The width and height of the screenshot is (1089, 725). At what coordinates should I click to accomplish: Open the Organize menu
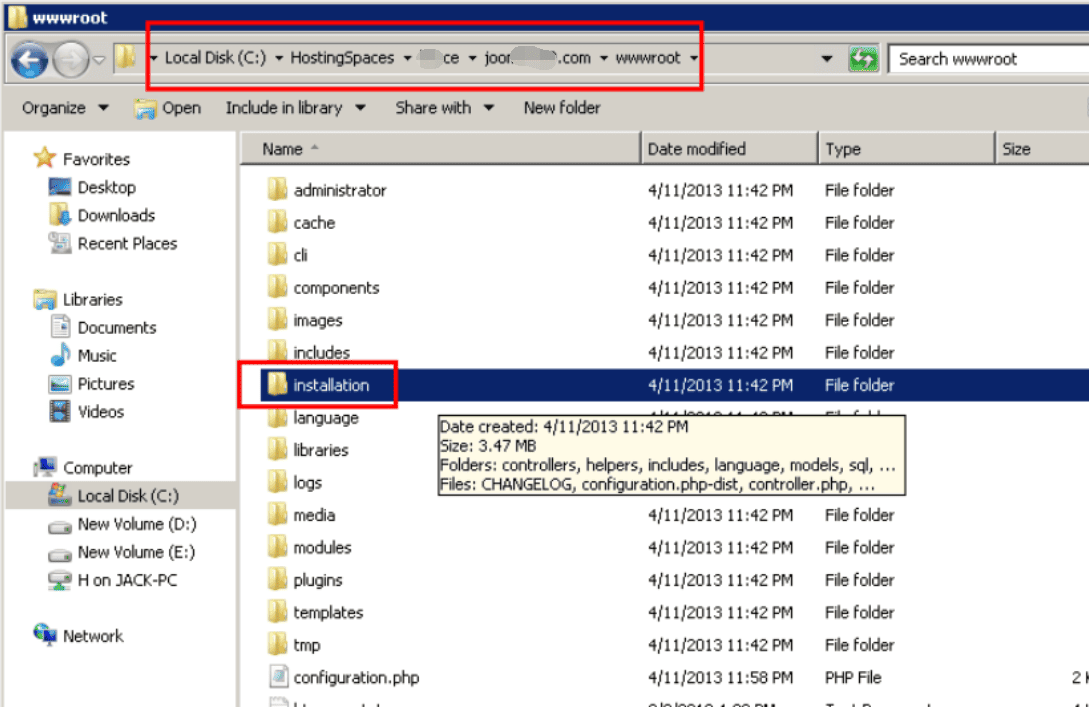[x=65, y=108]
